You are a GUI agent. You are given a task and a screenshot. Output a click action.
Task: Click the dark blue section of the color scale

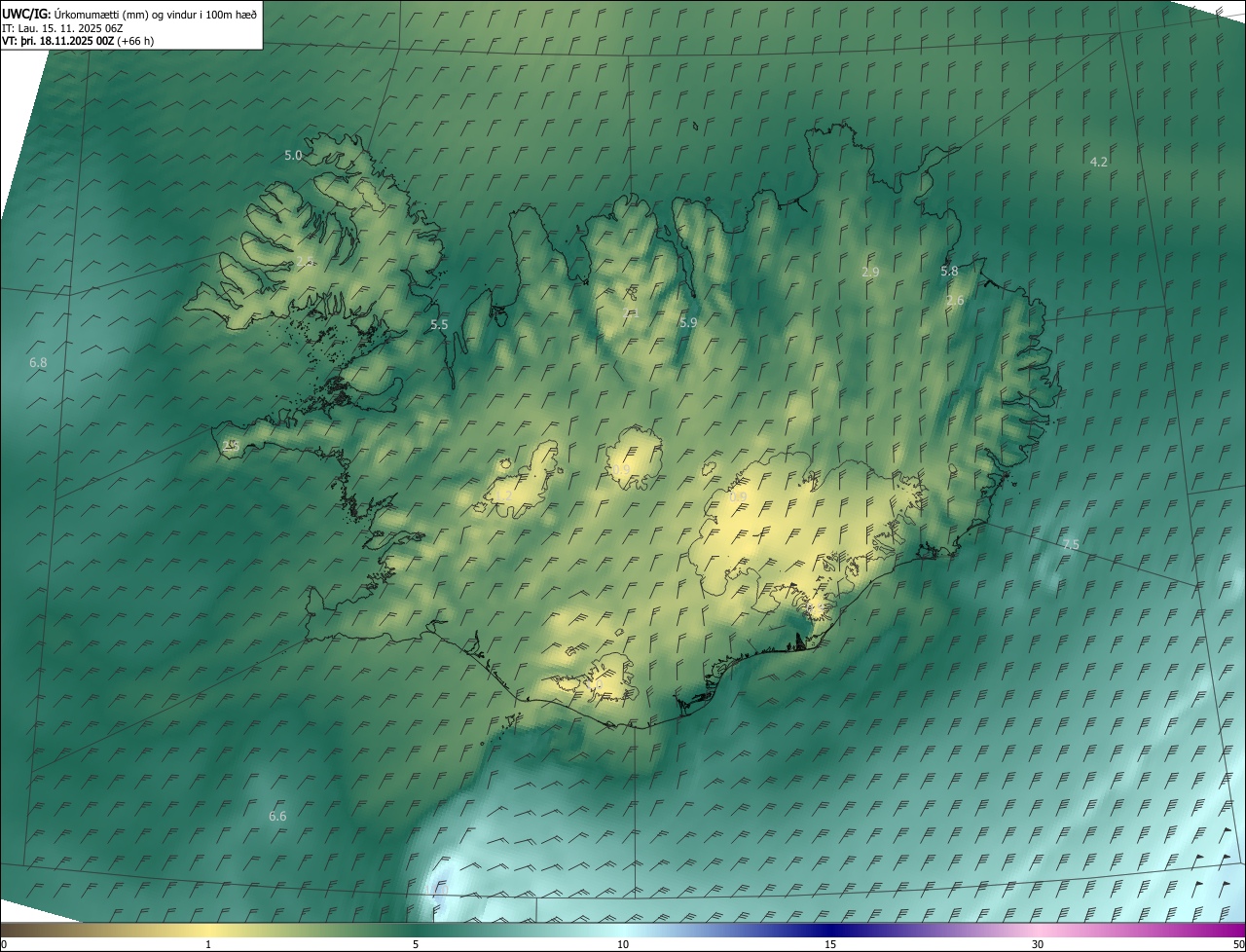(x=830, y=930)
